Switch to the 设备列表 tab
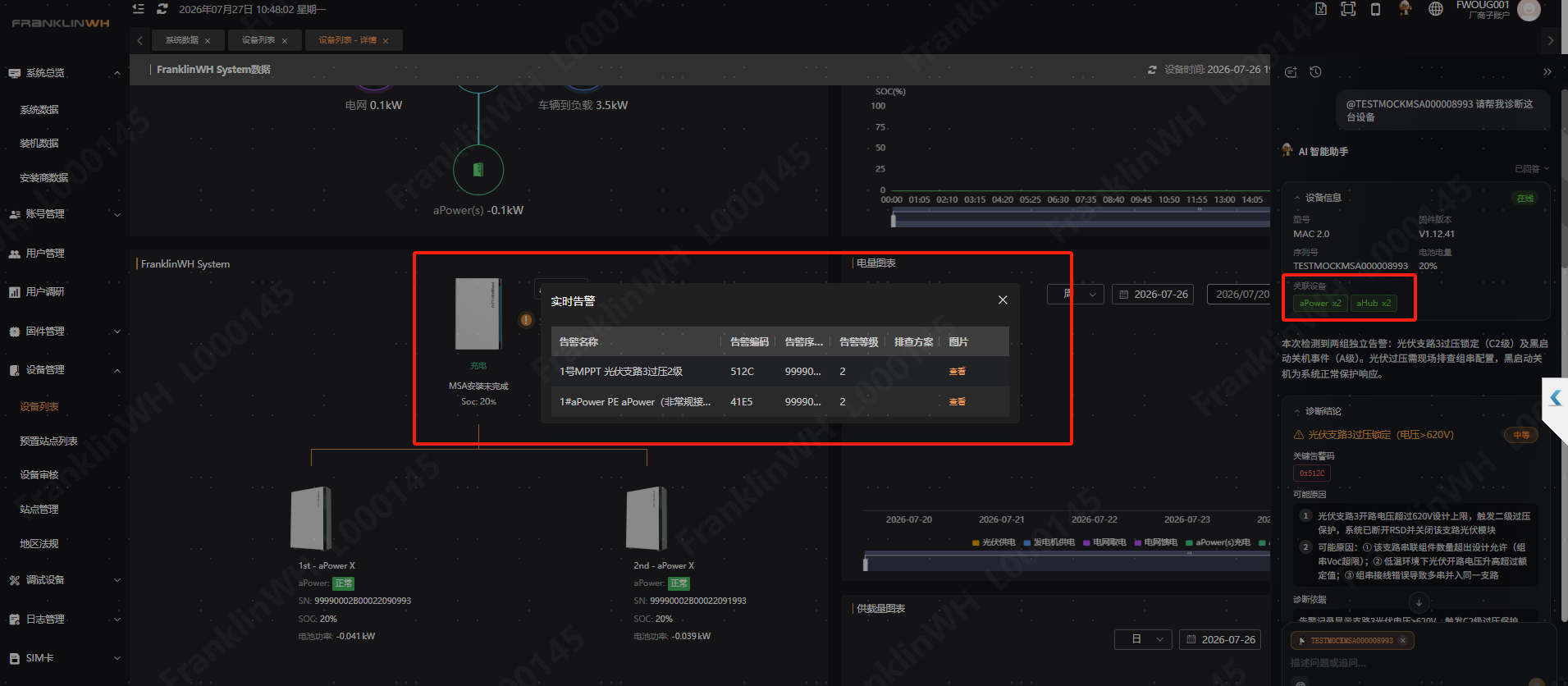The image size is (1568, 686). point(258,40)
